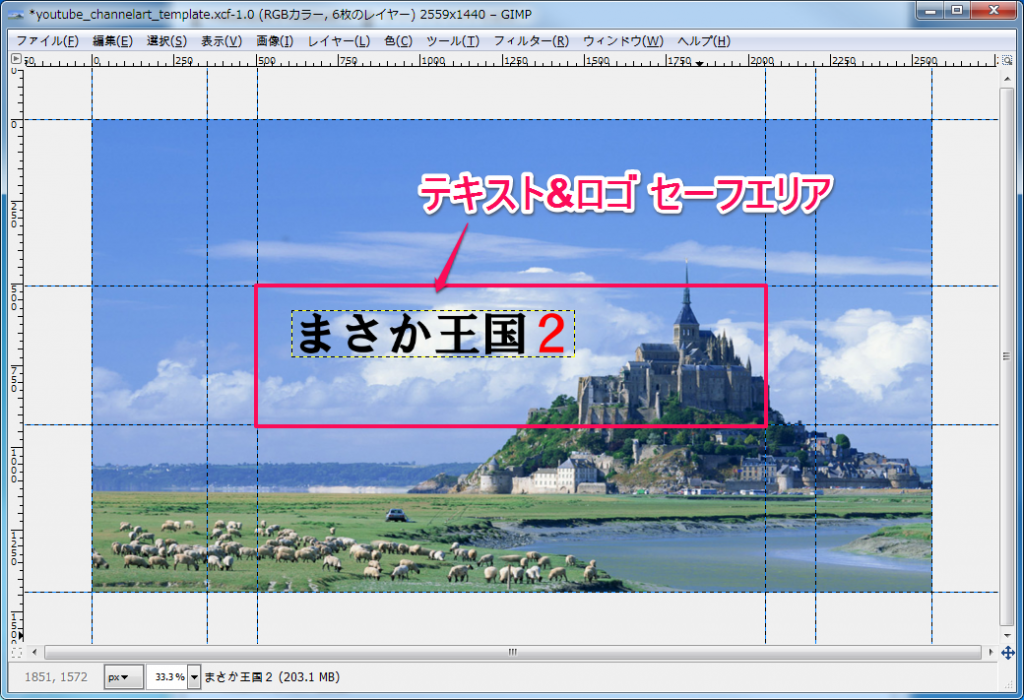Open the zoom percentage dropdown arrow
Image resolution: width=1024 pixels, height=700 pixels.
pos(194,677)
